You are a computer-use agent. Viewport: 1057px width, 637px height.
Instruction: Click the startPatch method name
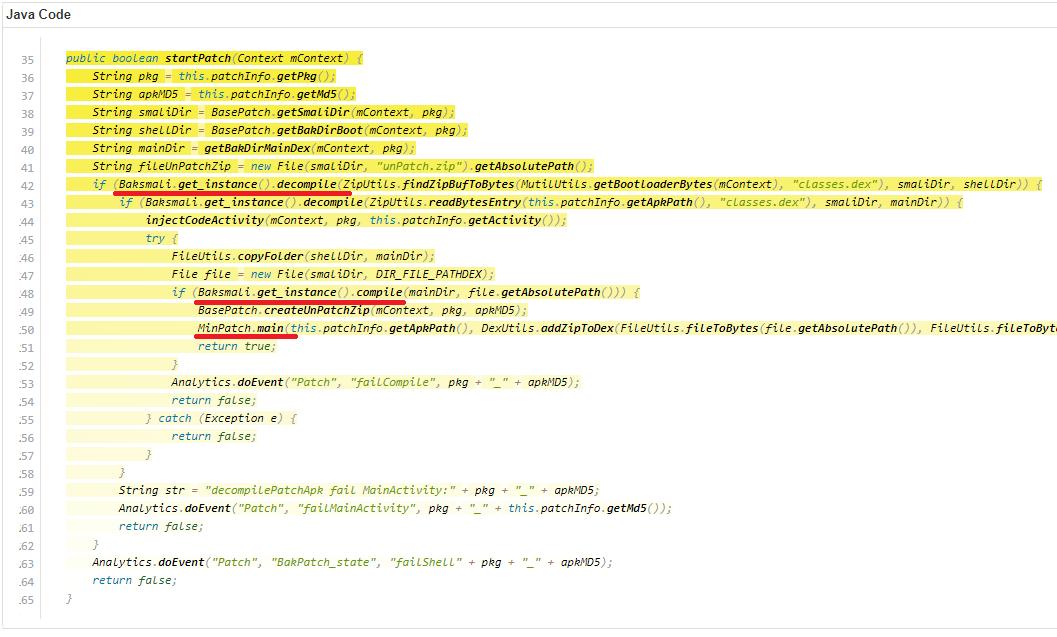coord(199,57)
